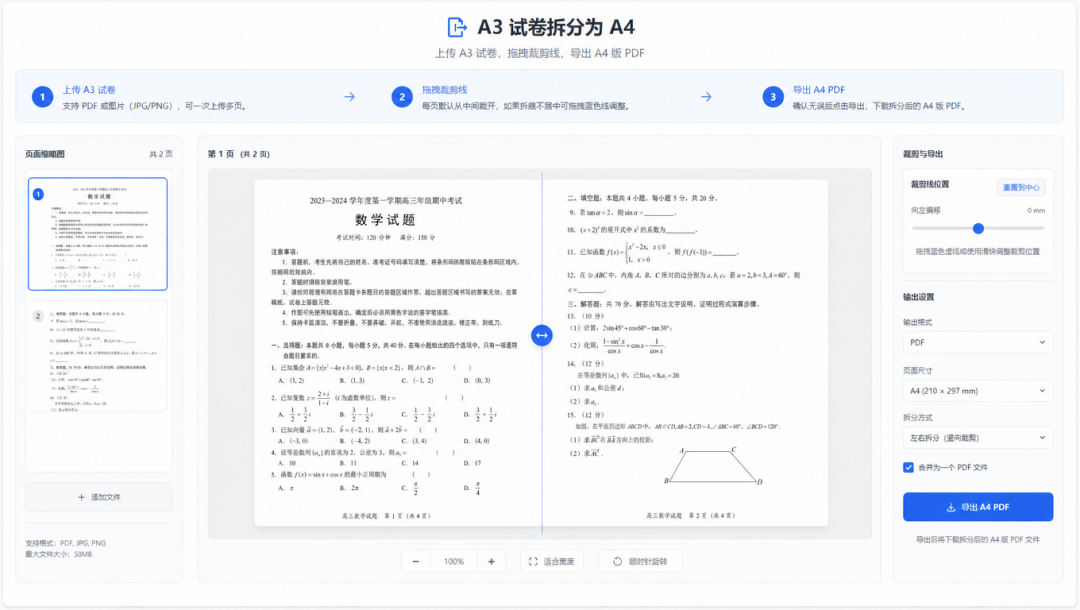Click the clockwise rotate icon

point(618,562)
